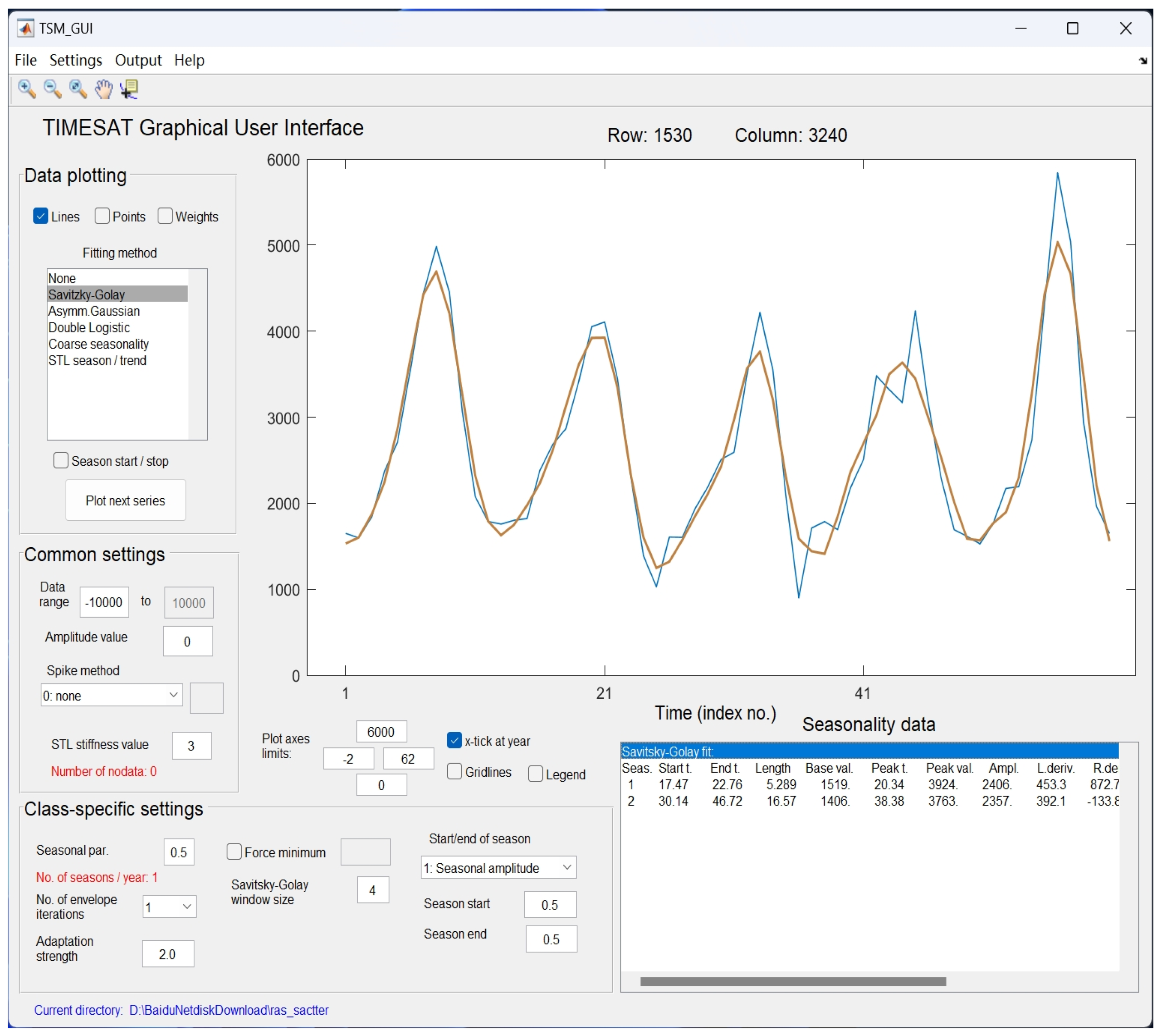Click the Savitzky-Golay window size field
This screenshot has height=1036, width=1162.
point(372,890)
